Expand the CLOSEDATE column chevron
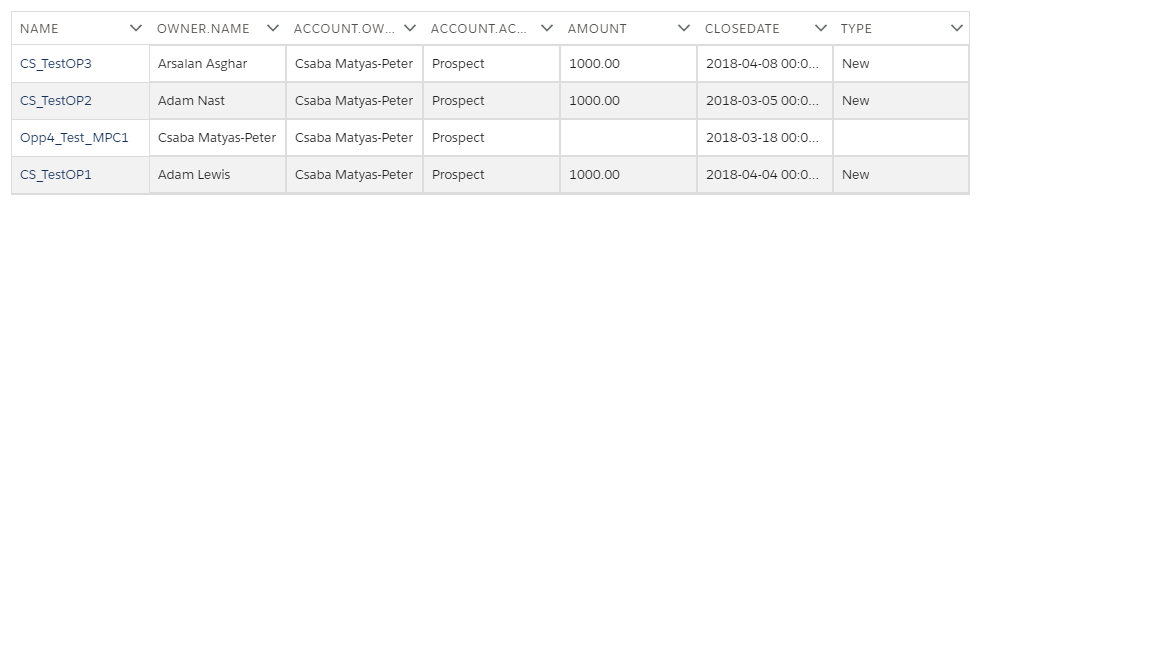Screen dimensions: 1152x648 [821, 28]
